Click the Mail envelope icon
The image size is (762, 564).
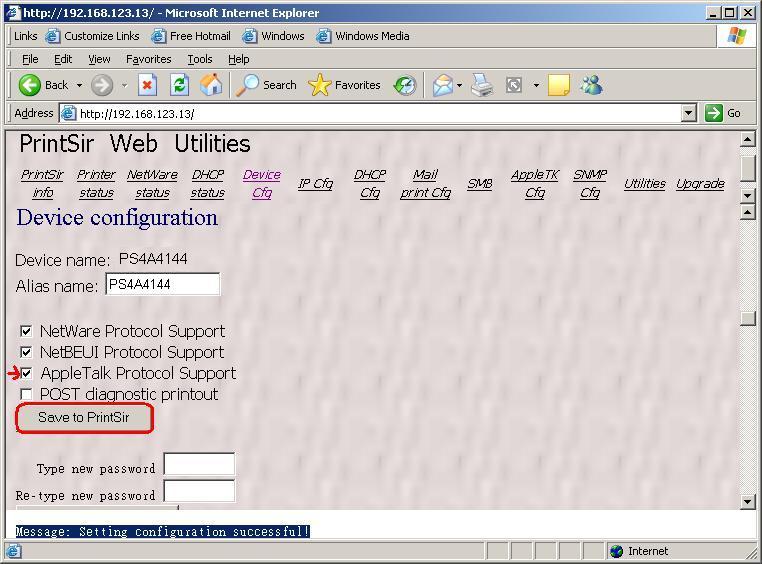[442, 85]
